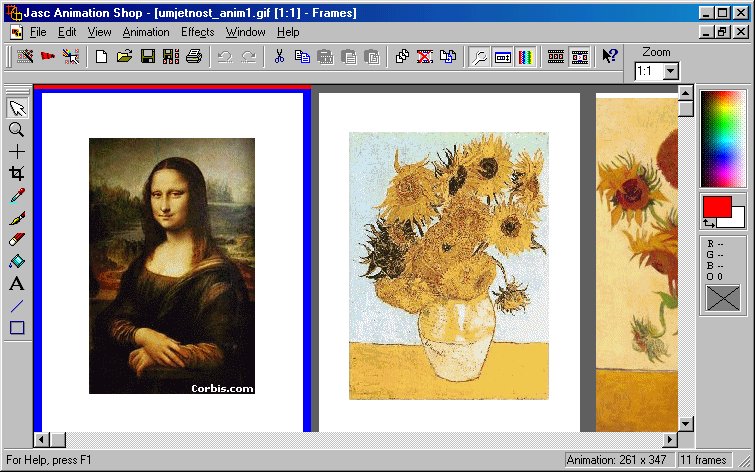This screenshot has height=472, width=755.
Task: Open the Help menu
Action: 288,32
